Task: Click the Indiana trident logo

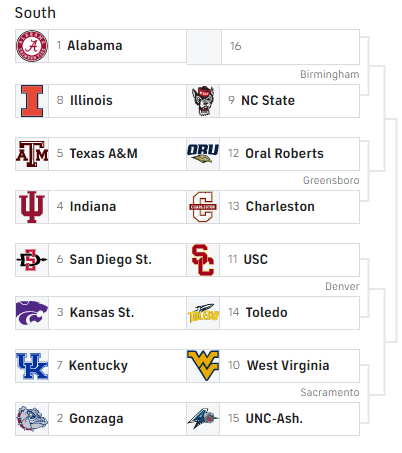Action: (32, 207)
